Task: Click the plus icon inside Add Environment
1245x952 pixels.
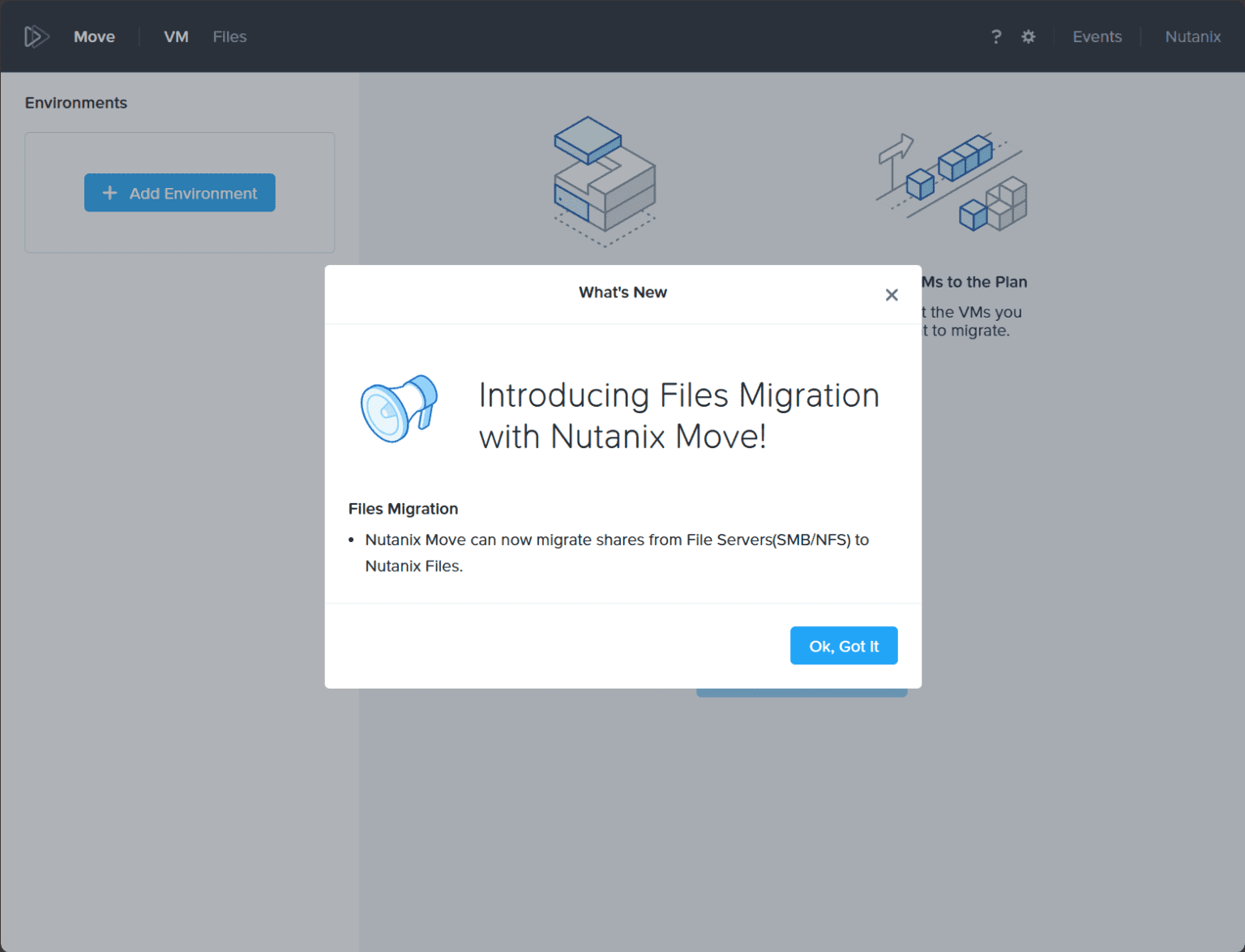Action: (109, 193)
